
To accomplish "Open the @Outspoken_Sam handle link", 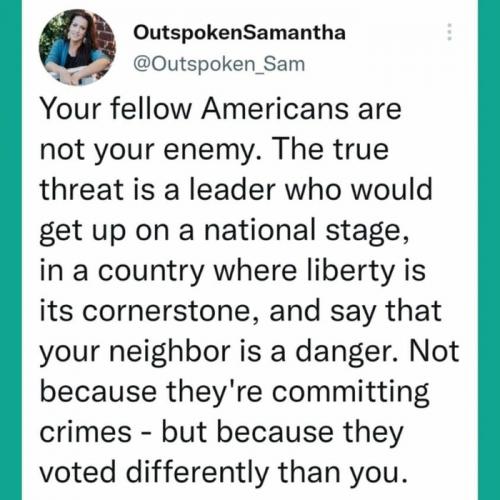I will 219,64.
